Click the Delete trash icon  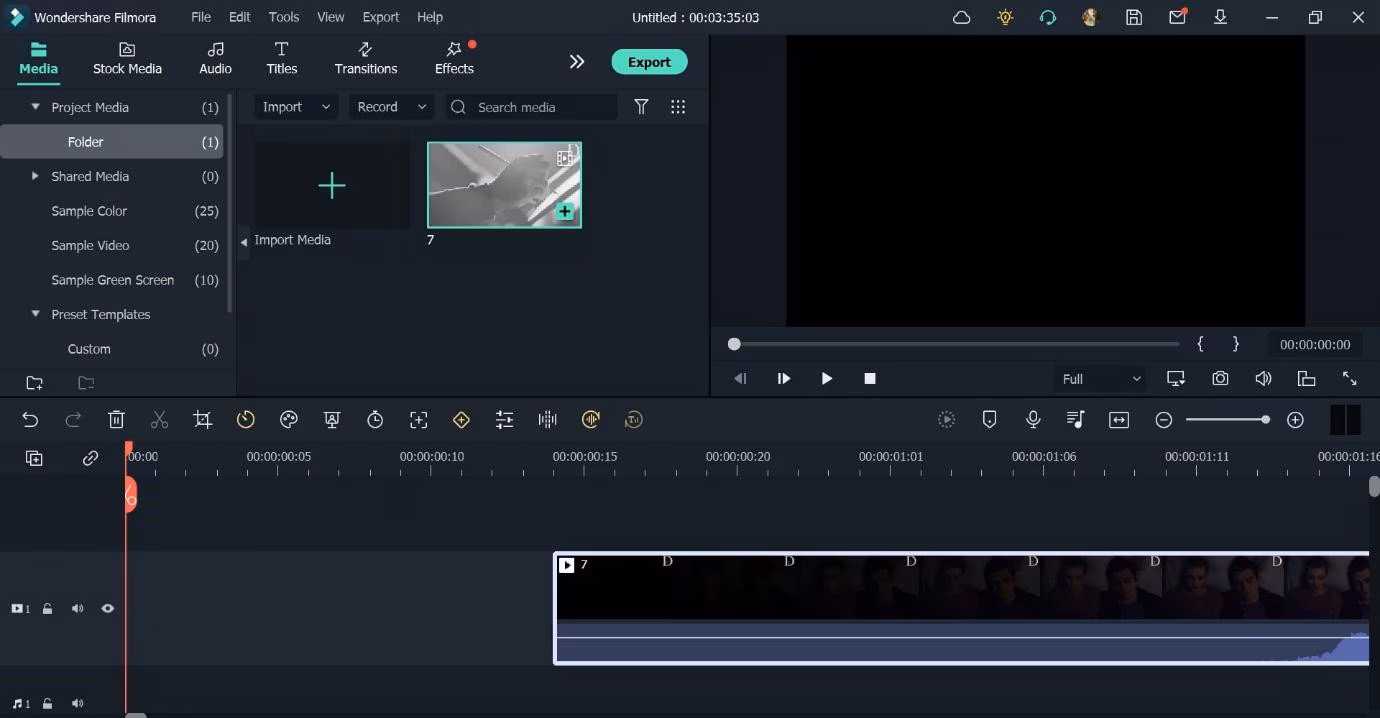click(x=116, y=420)
